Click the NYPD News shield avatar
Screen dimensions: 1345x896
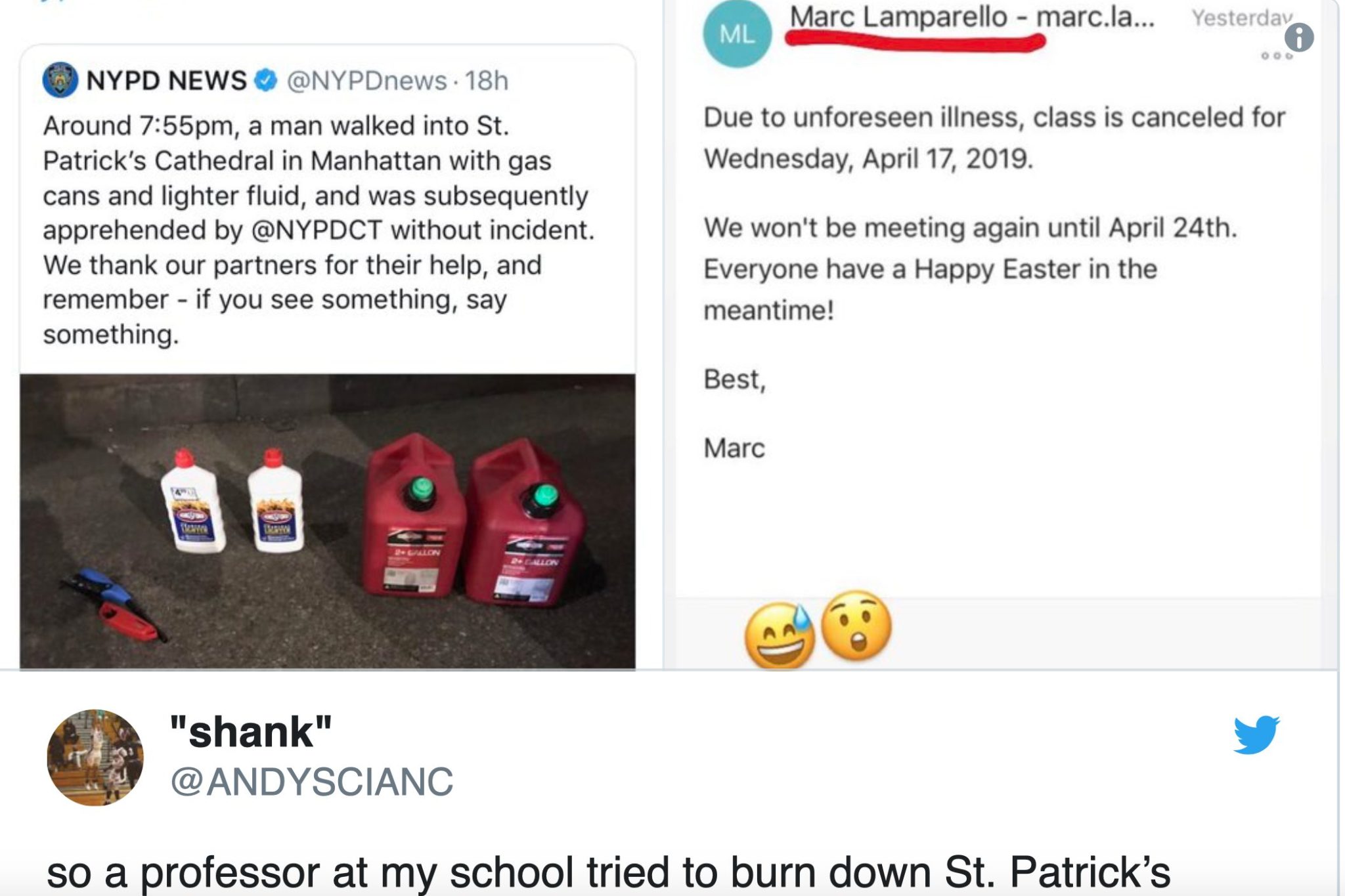(x=60, y=80)
